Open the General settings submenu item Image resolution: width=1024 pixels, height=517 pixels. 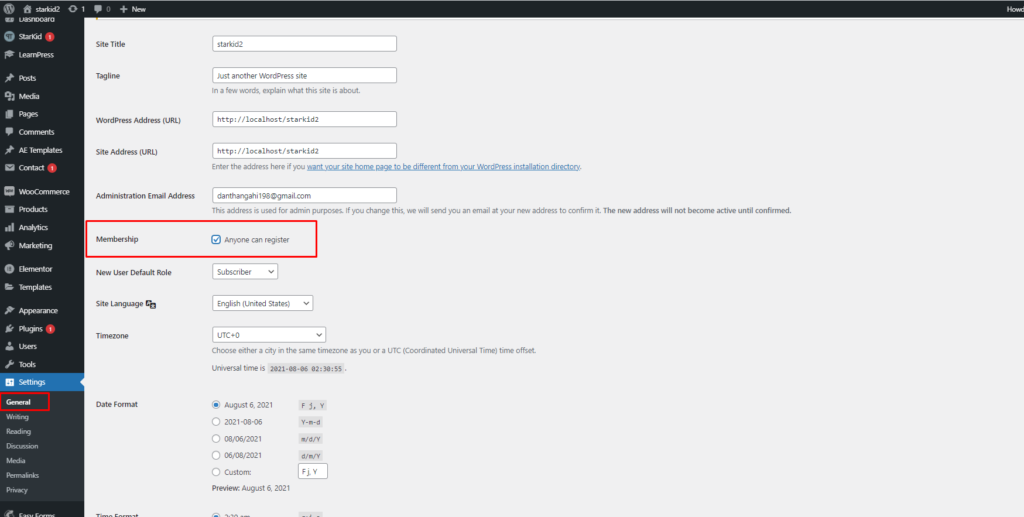(x=18, y=402)
